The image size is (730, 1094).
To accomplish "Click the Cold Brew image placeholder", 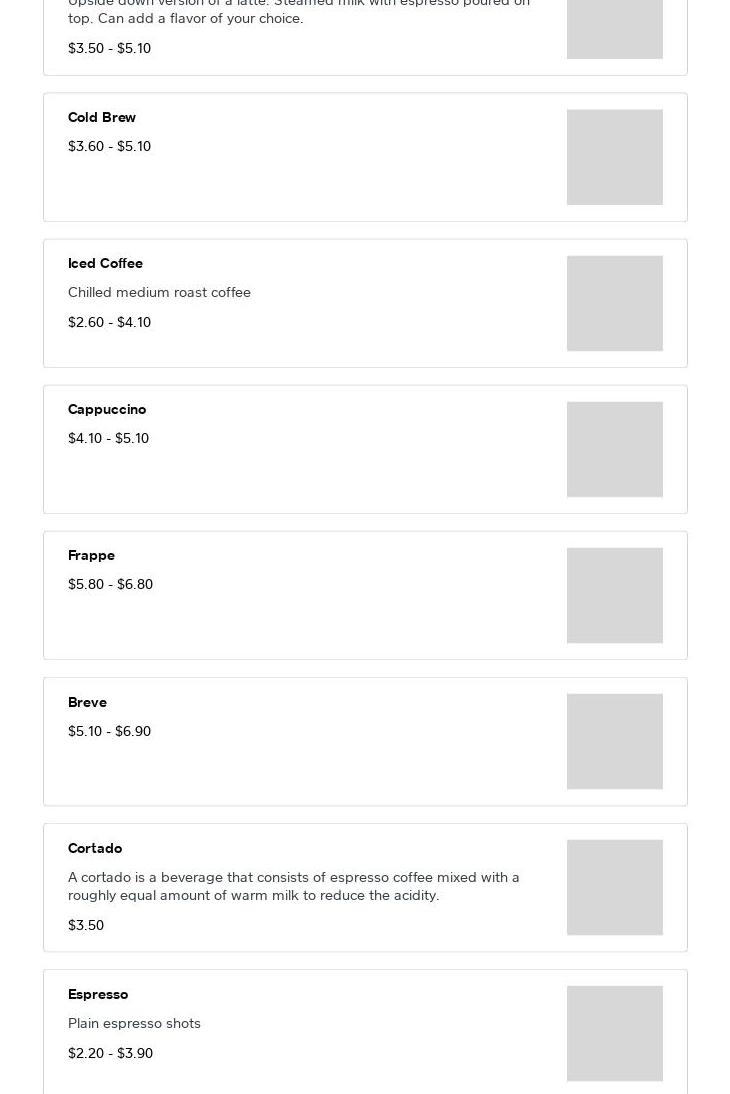I will point(614,158).
